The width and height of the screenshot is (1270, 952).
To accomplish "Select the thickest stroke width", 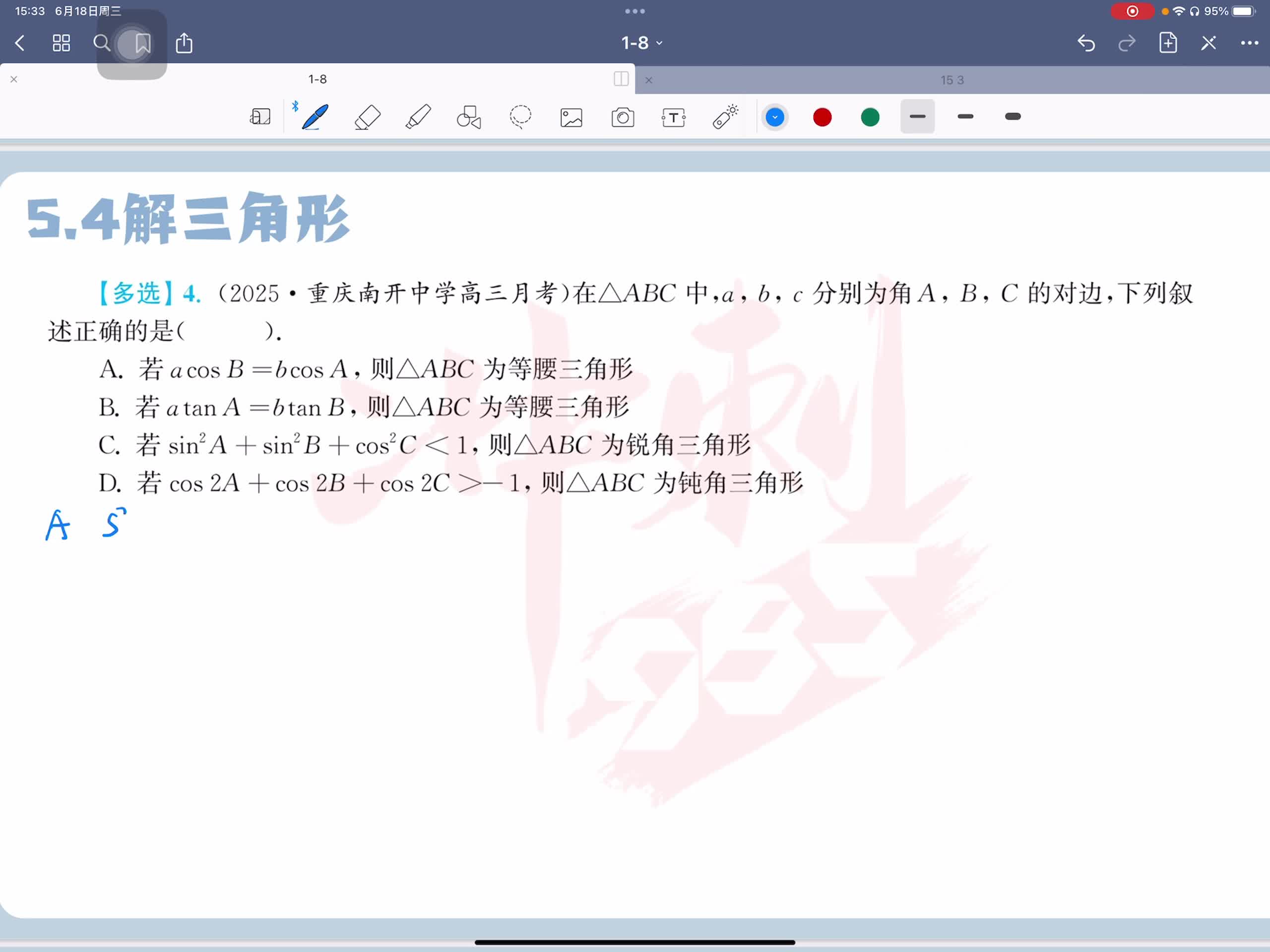I will [1013, 117].
